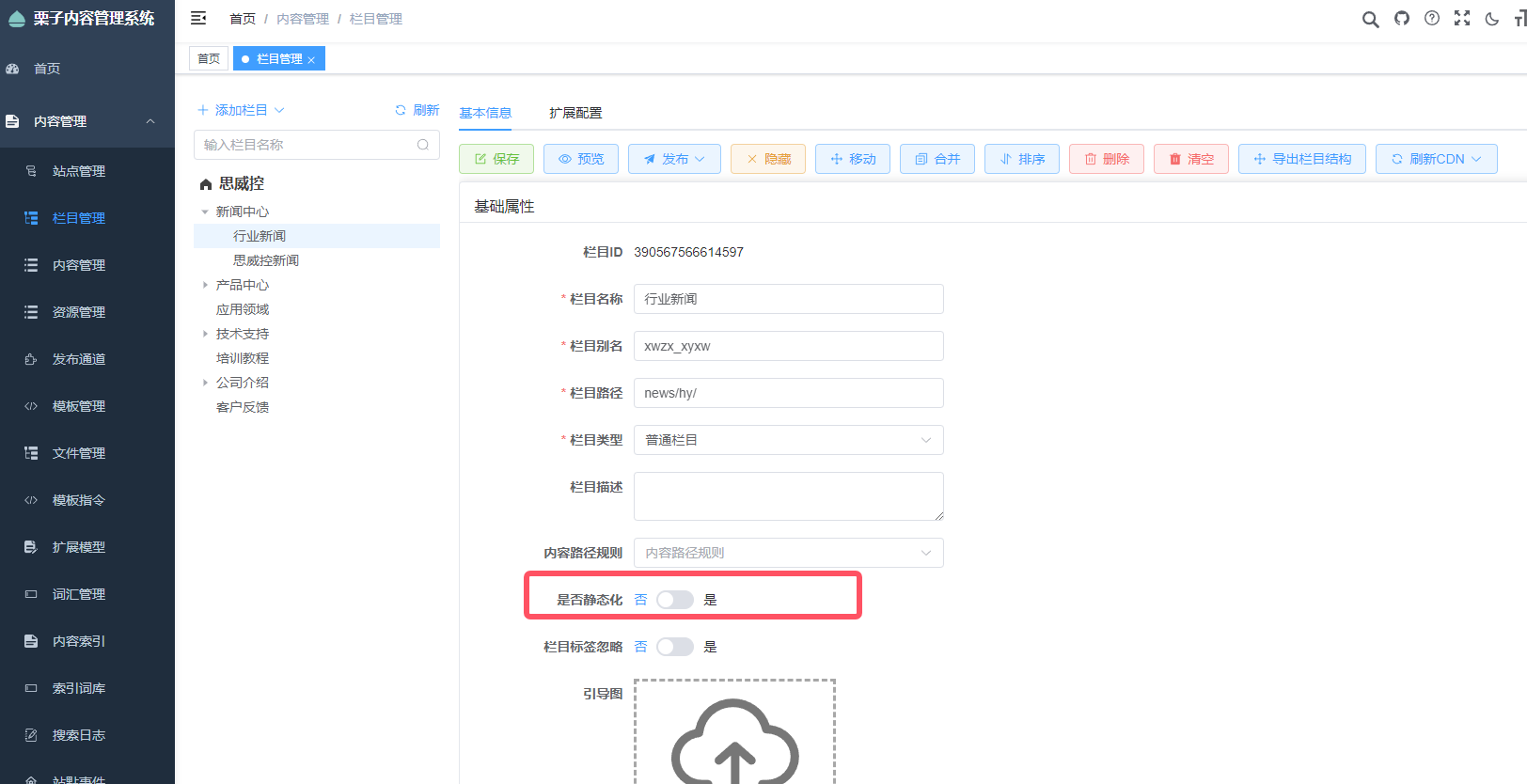This screenshot has width=1527, height=784.
Task: Click the help question mark icon
Action: (1432, 19)
